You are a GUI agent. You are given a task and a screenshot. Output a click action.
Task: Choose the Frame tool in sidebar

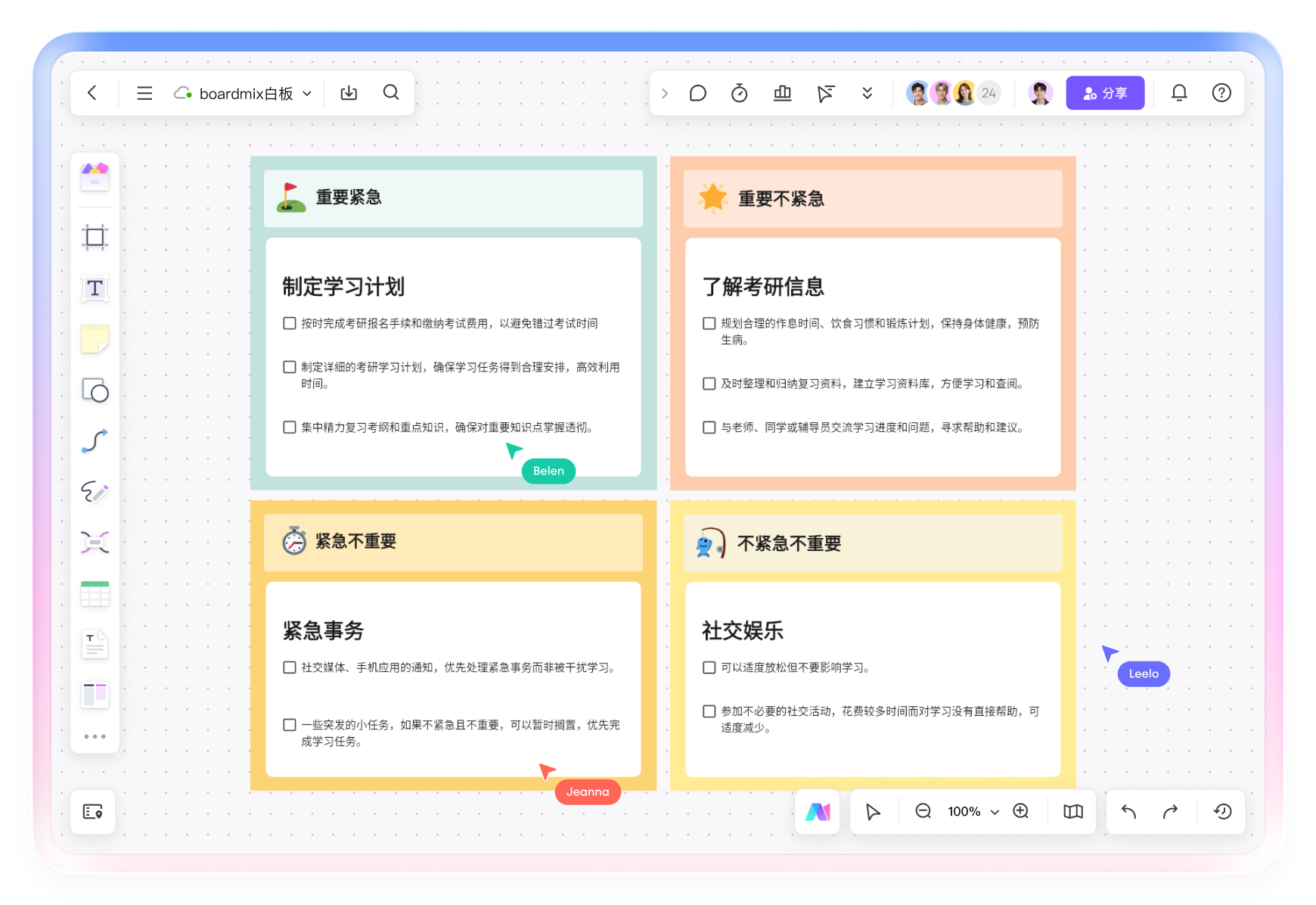coord(95,238)
